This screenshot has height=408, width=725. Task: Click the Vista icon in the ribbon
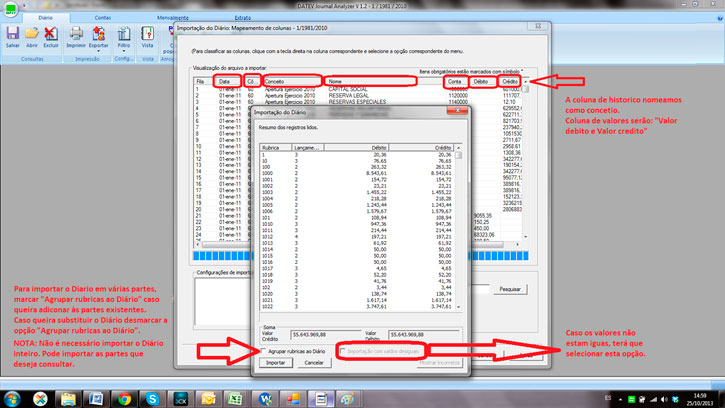147,34
